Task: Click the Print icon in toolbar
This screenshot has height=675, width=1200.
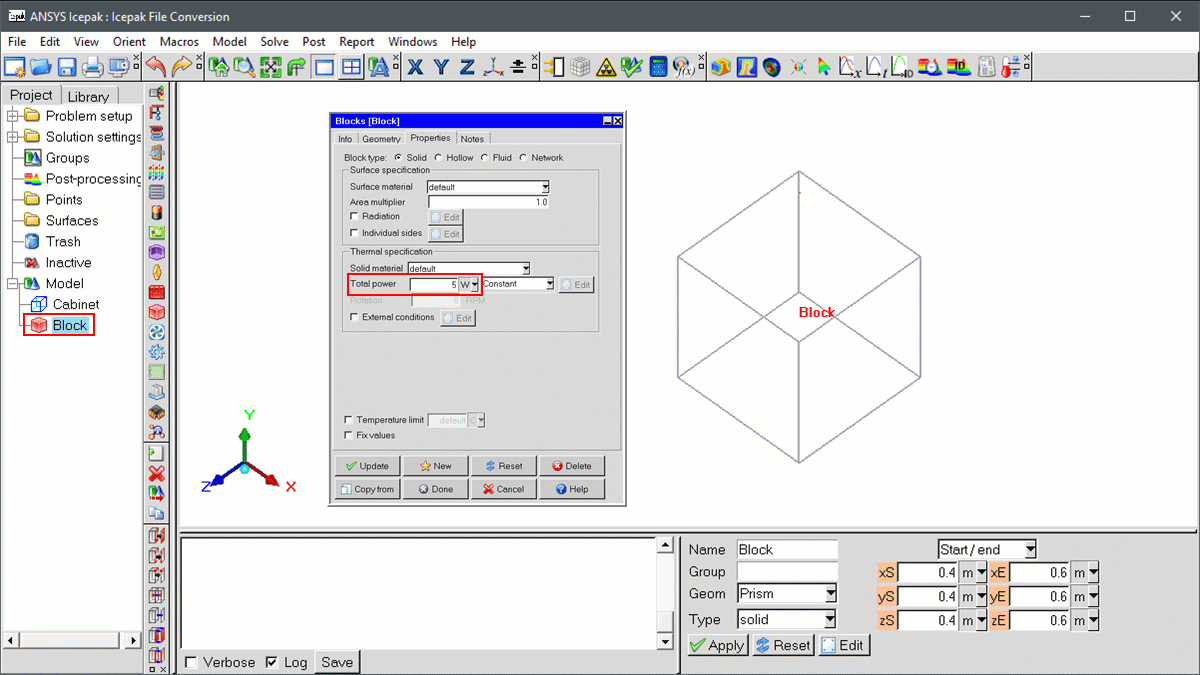Action: [92, 67]
